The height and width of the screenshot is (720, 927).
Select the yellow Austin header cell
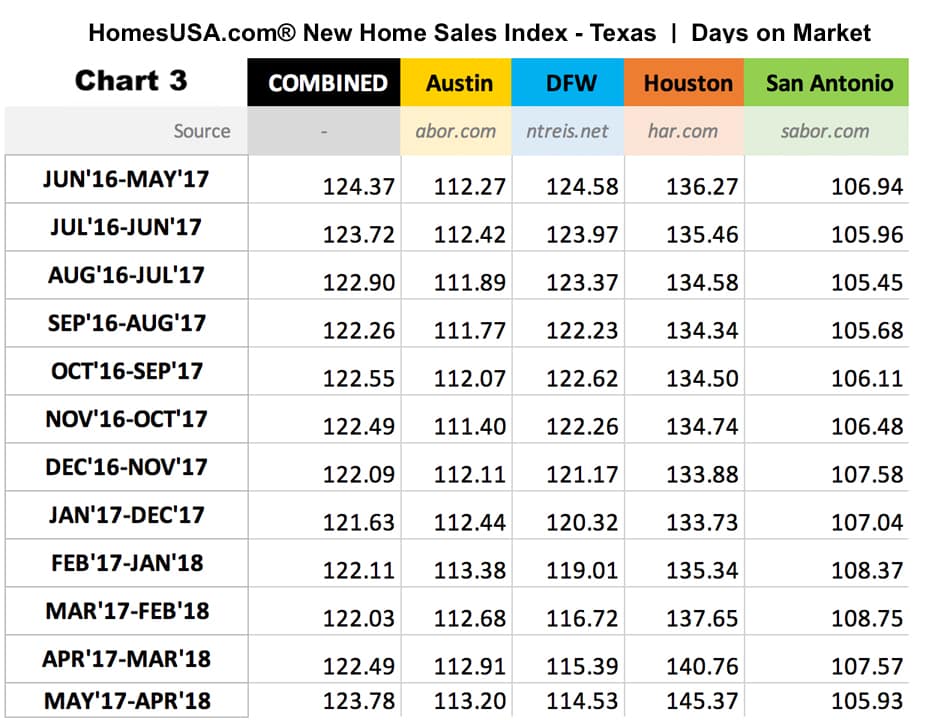coord(459,83)
